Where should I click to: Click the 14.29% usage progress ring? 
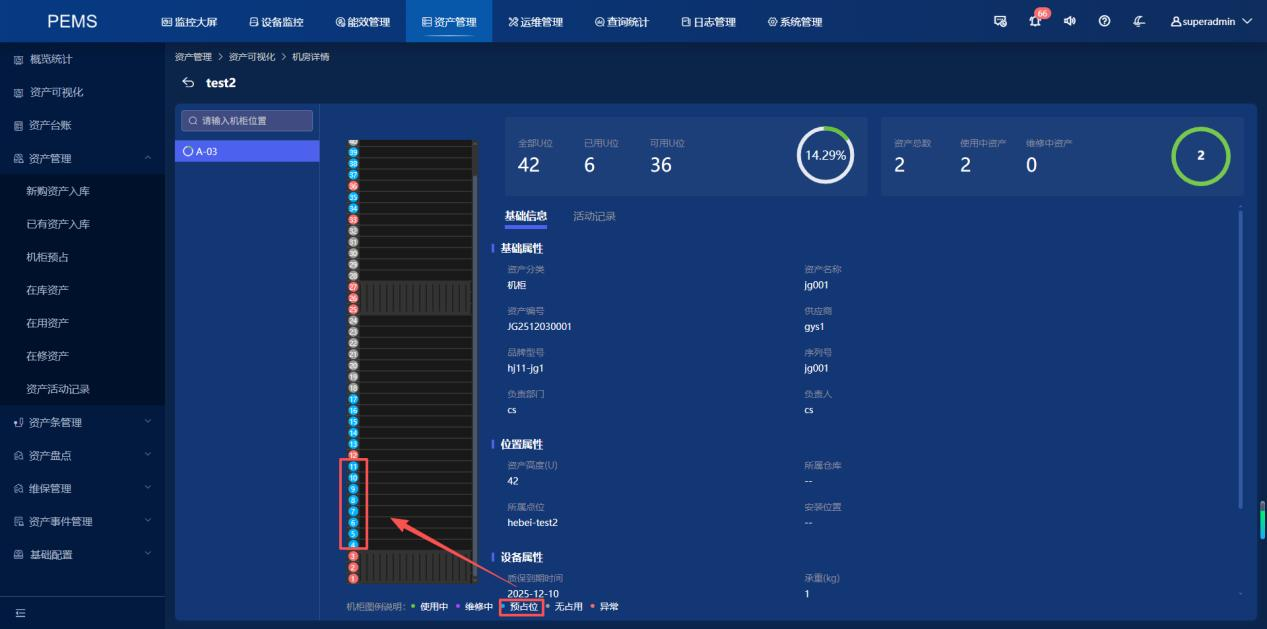pos(824,155)
